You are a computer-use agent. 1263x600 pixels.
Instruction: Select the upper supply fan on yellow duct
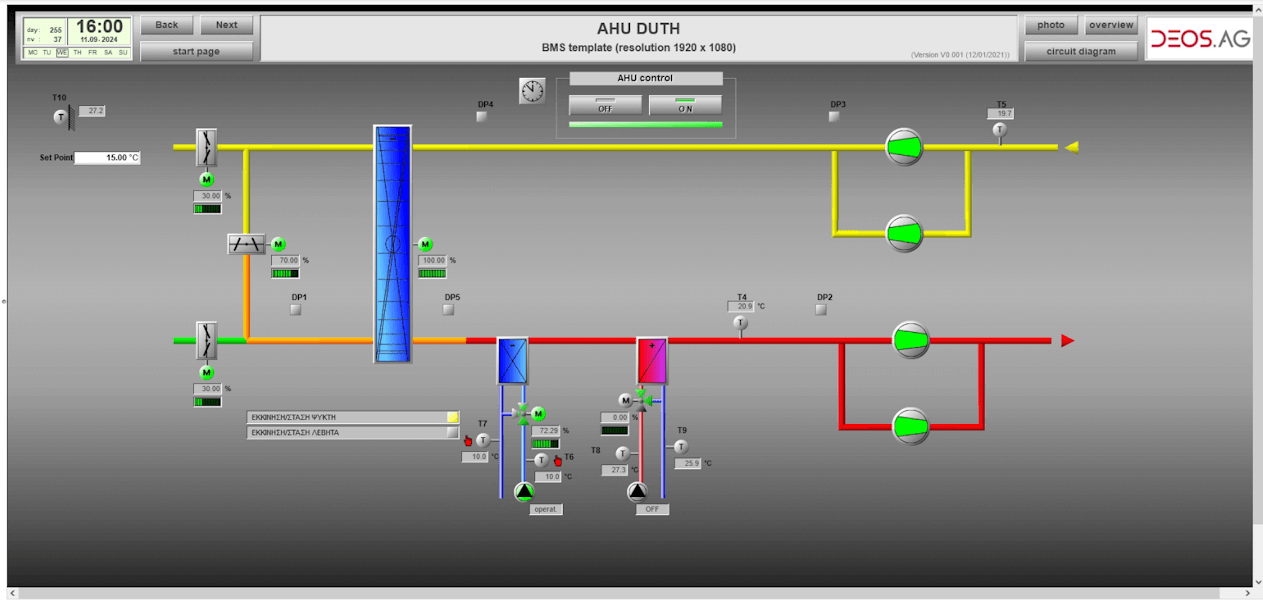903,147
